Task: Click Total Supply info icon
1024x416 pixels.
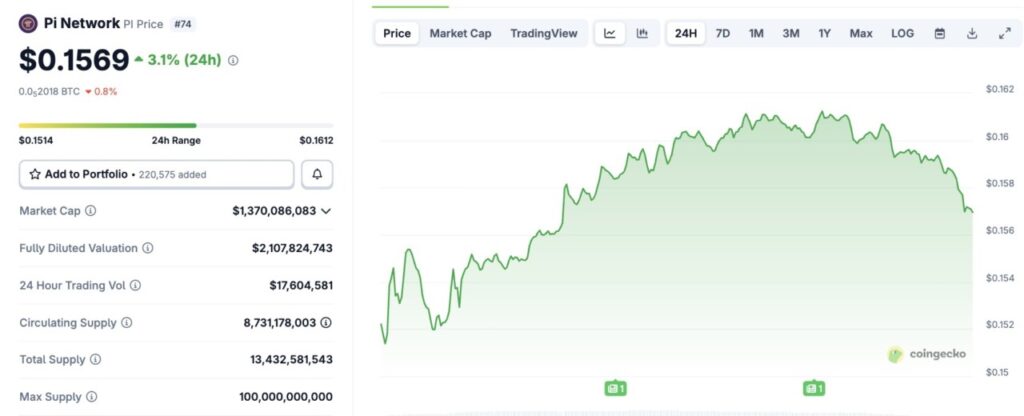Action: (96, 359)
